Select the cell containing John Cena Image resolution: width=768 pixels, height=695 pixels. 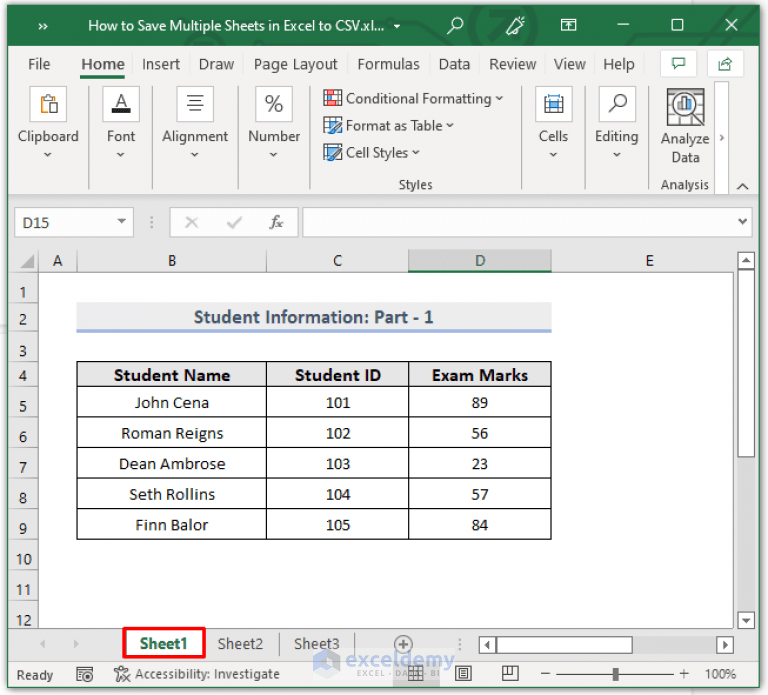[172, 403]
